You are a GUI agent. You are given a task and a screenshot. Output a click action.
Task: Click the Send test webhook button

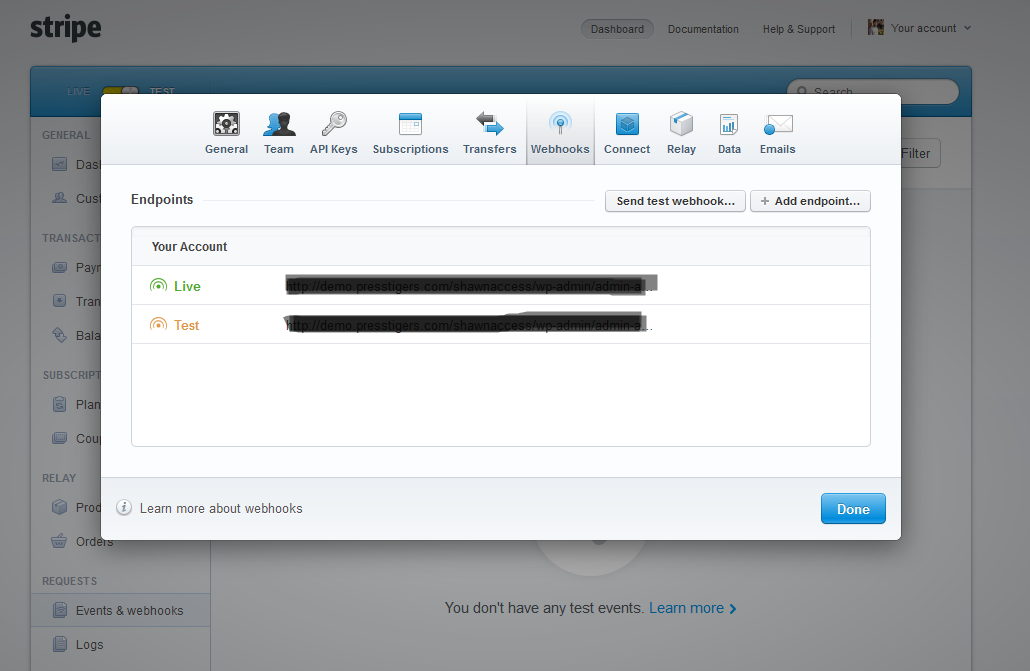click(675, 201)
